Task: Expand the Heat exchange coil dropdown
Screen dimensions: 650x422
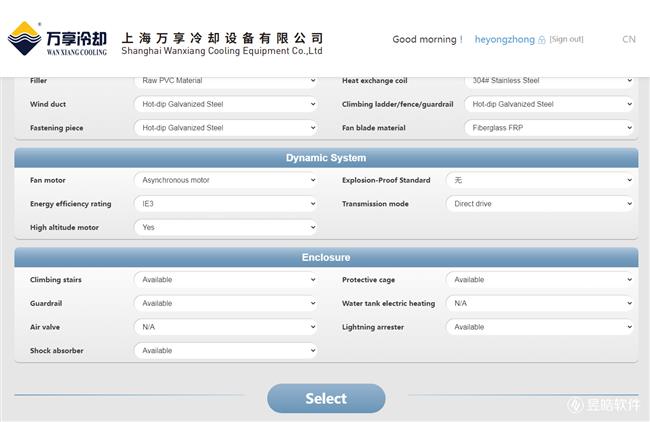Action: (x=549, y=80)
